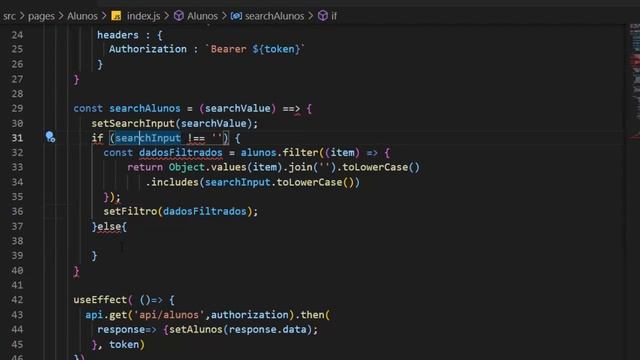Expand the chevron after 'pages' breadcrumb
The image size is (640, 360).
pyautogui.click(x=61, y=16)
